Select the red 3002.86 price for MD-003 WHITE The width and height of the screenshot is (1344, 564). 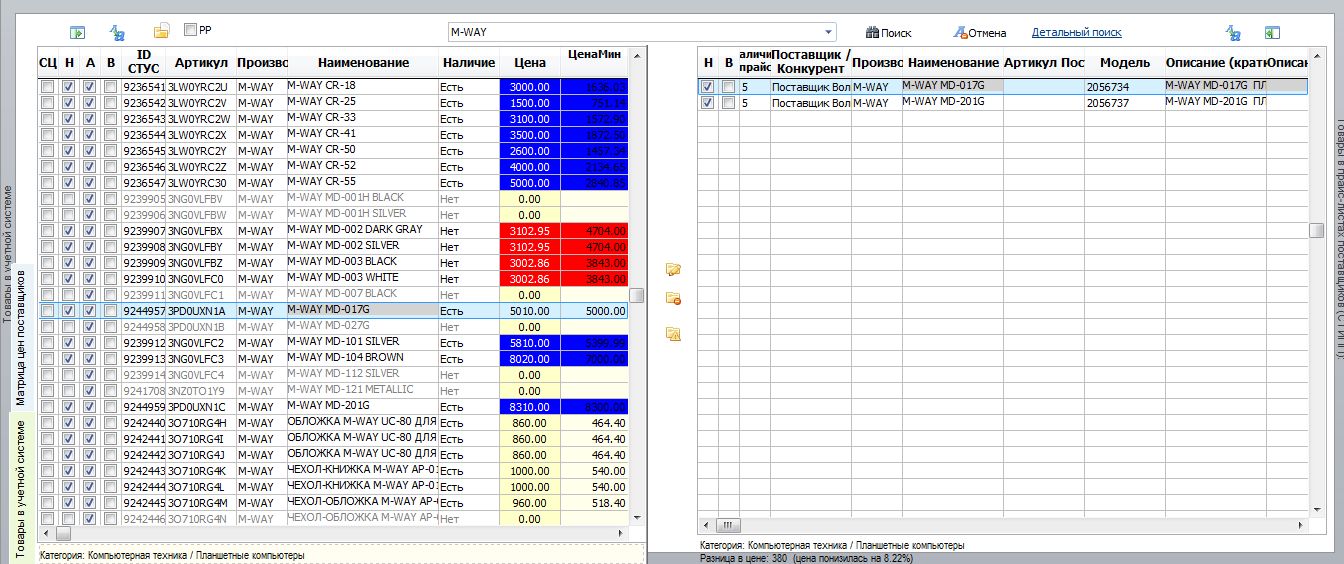pos(529,279)
